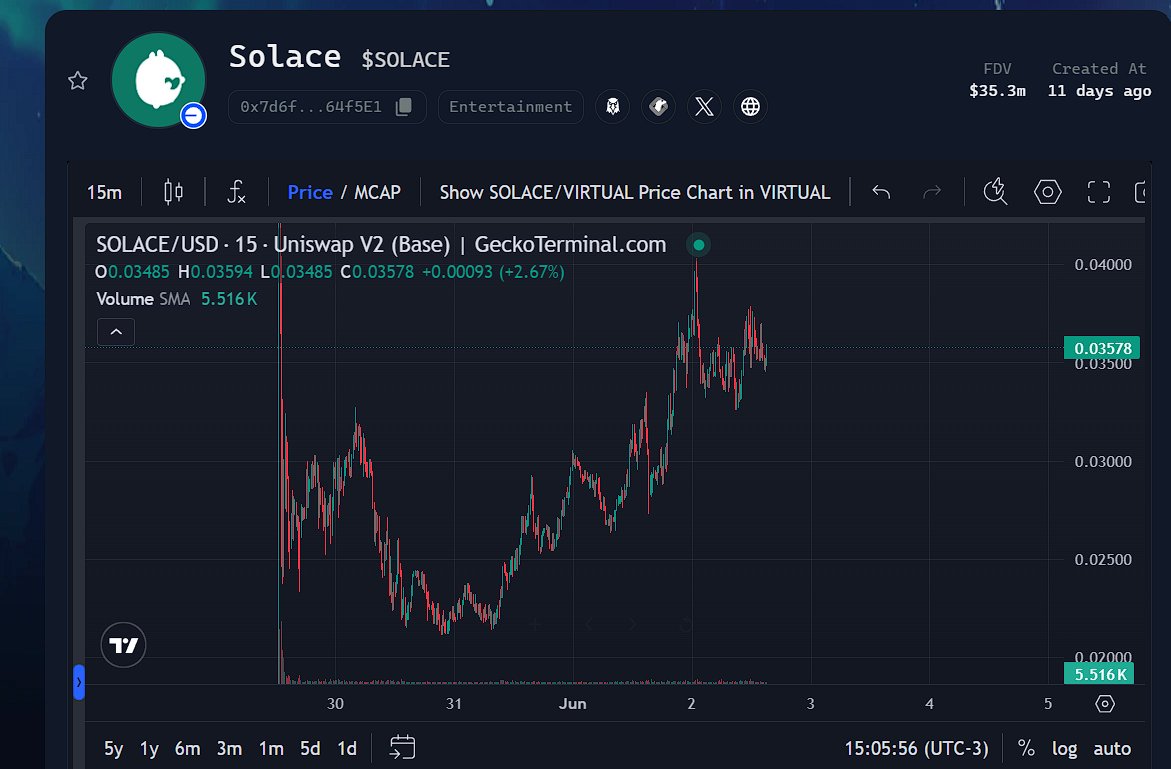Open the X (Twitter) social link
Screen dimensions: 1171x769
click(704, 107)
